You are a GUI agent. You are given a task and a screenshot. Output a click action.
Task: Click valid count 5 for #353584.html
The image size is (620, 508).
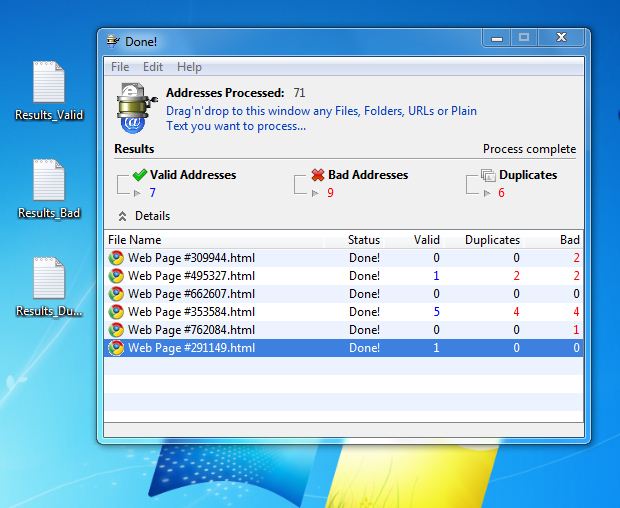(436, 312)
